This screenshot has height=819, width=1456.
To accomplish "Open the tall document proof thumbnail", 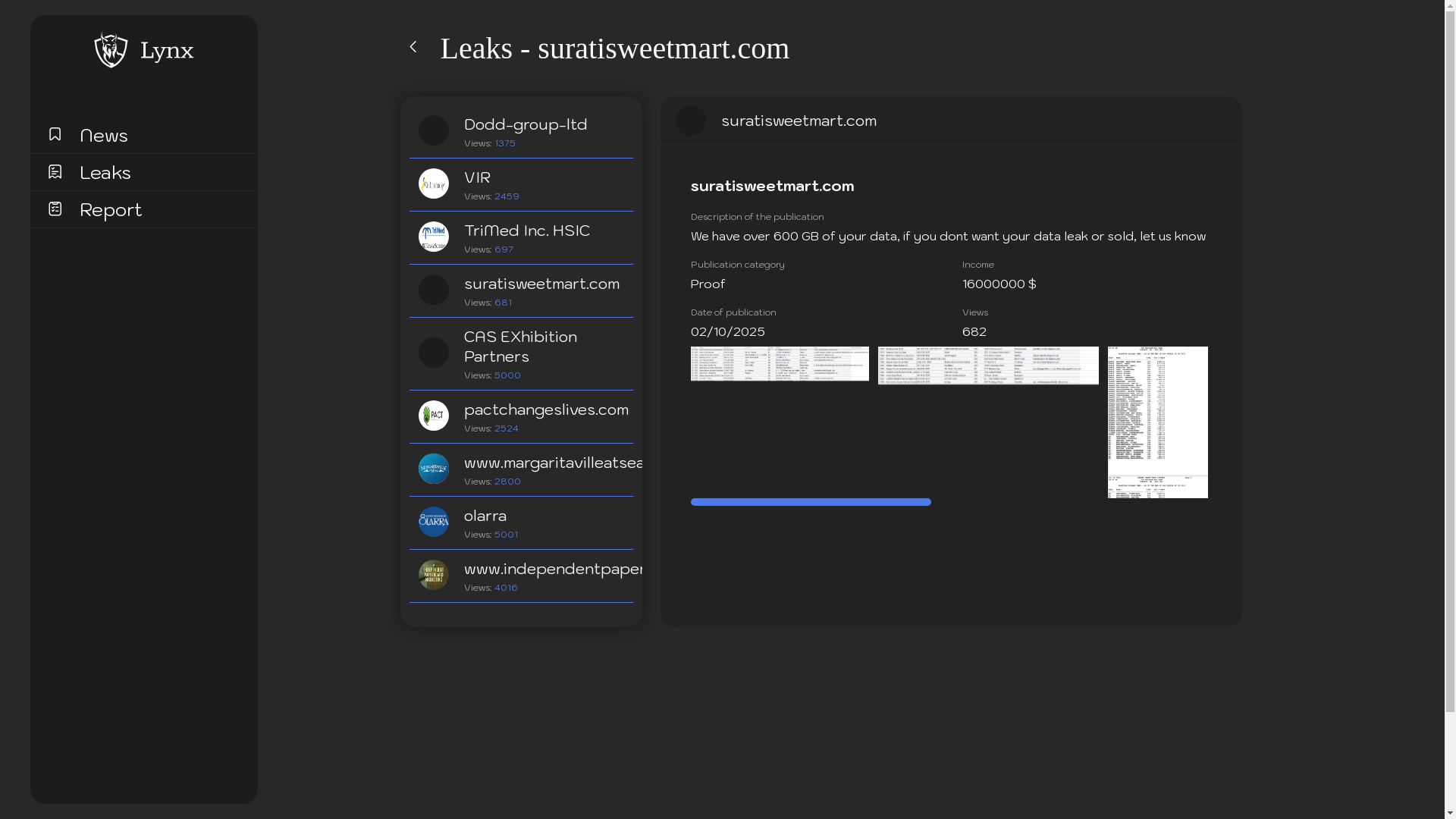I will (x=1157, y=422).
